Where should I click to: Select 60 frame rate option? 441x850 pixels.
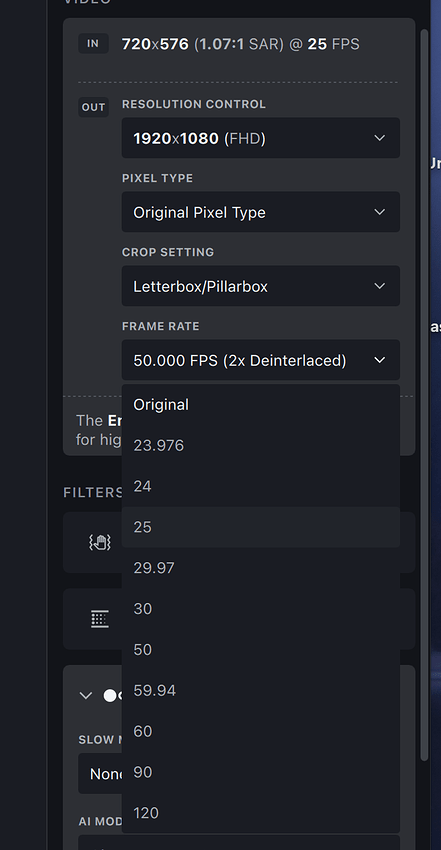click(261, 731)
